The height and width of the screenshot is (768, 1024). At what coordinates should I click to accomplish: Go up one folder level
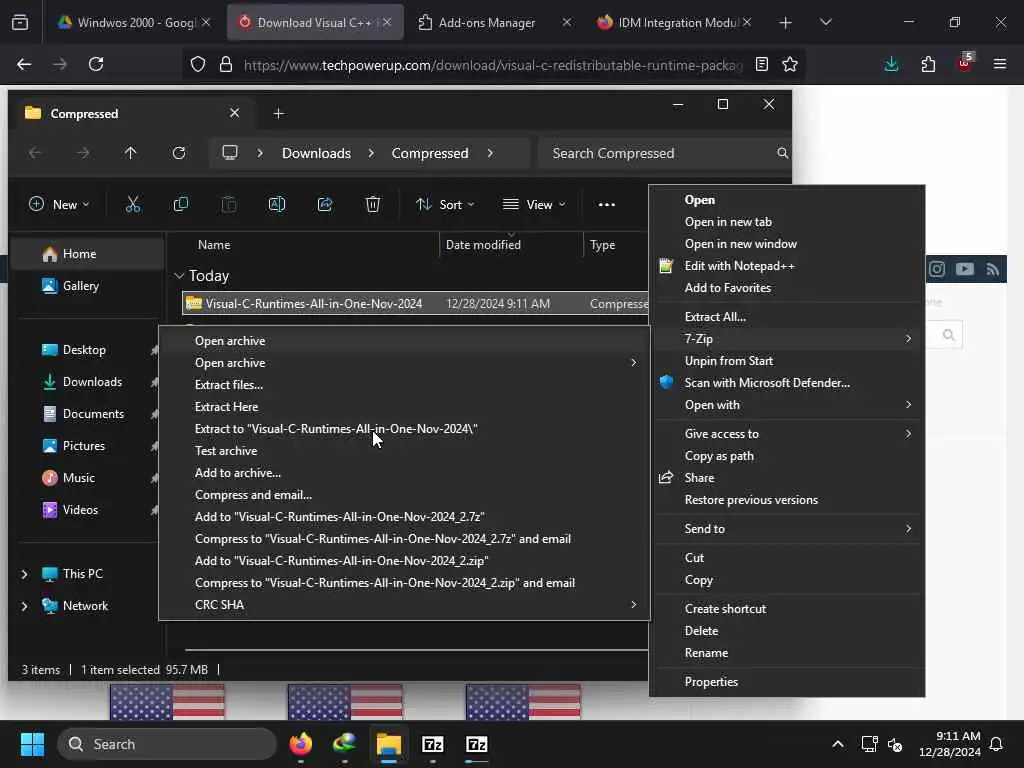pyautogui.click(x=131, y=153)
